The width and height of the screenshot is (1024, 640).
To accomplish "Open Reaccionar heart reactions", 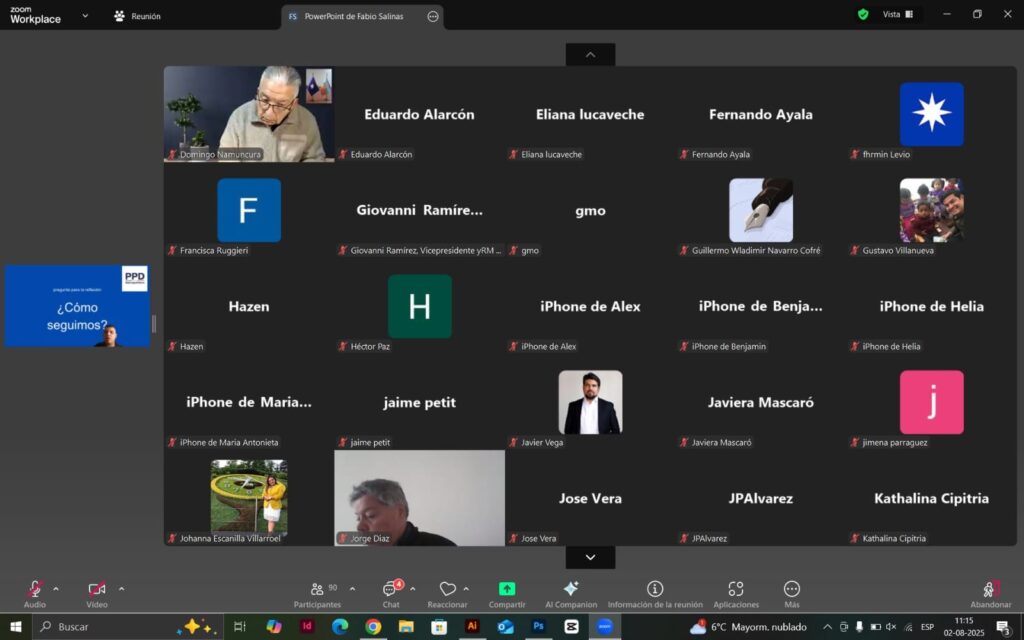I will point(447,593).
